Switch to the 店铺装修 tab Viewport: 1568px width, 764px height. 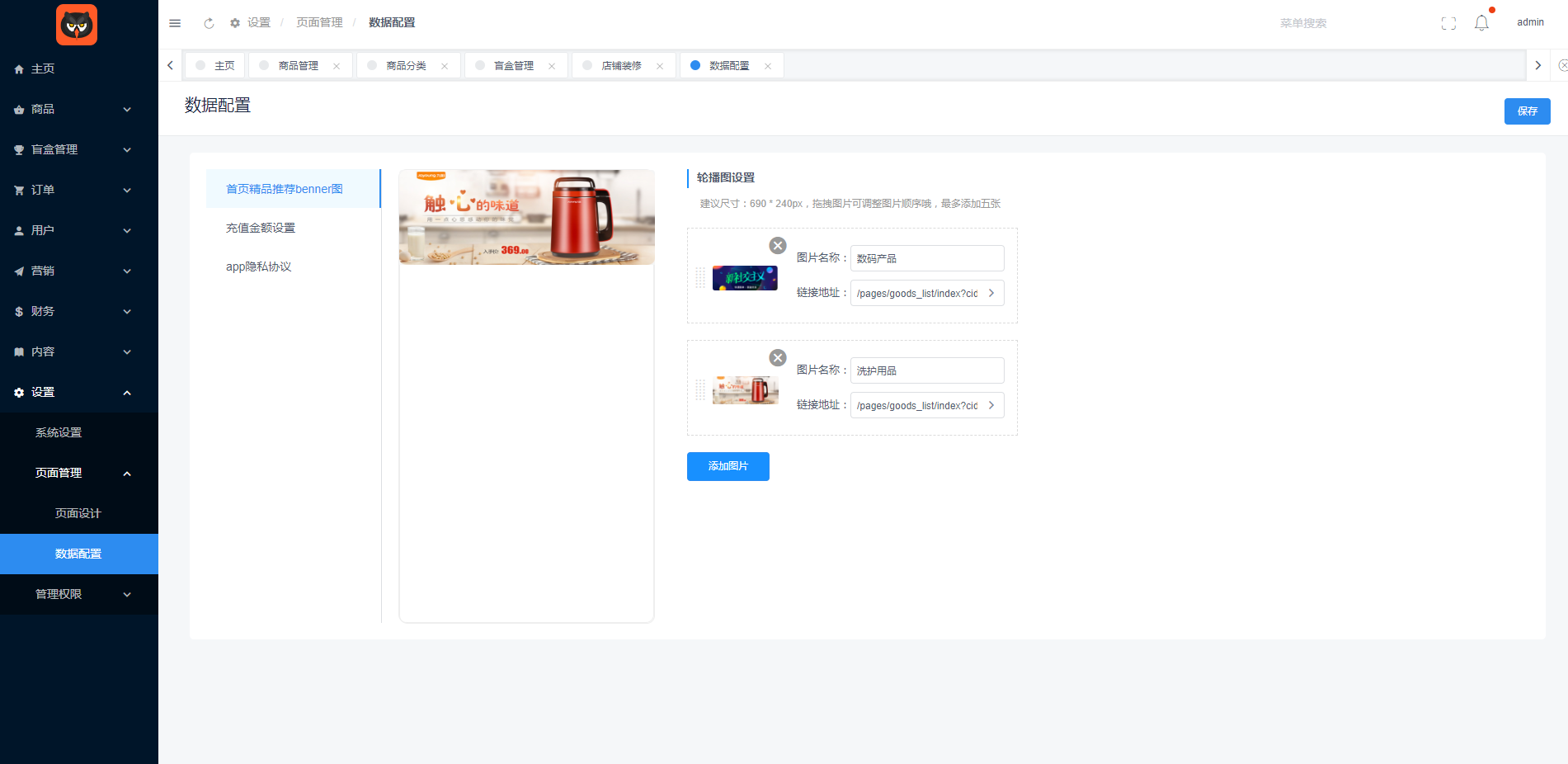pos(621,66)
